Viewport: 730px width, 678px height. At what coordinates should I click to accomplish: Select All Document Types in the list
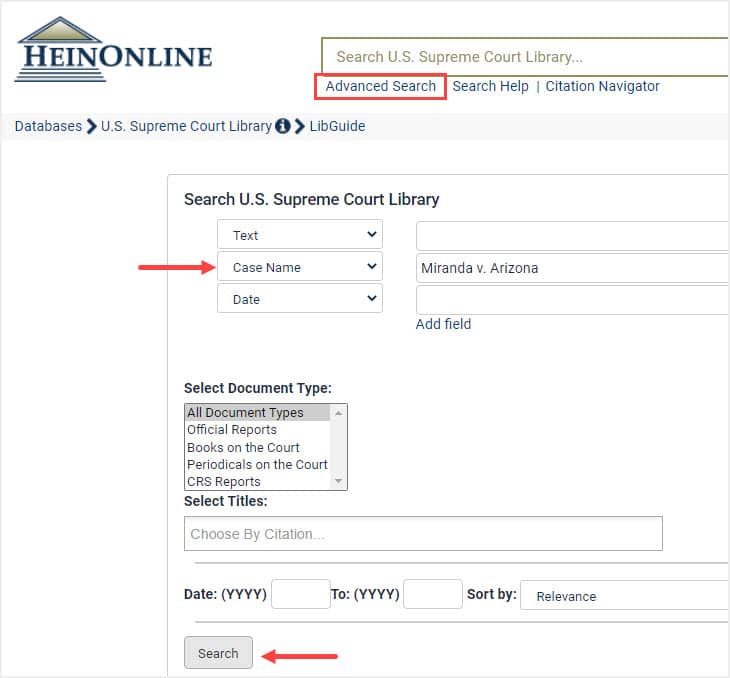click(257, 413)
